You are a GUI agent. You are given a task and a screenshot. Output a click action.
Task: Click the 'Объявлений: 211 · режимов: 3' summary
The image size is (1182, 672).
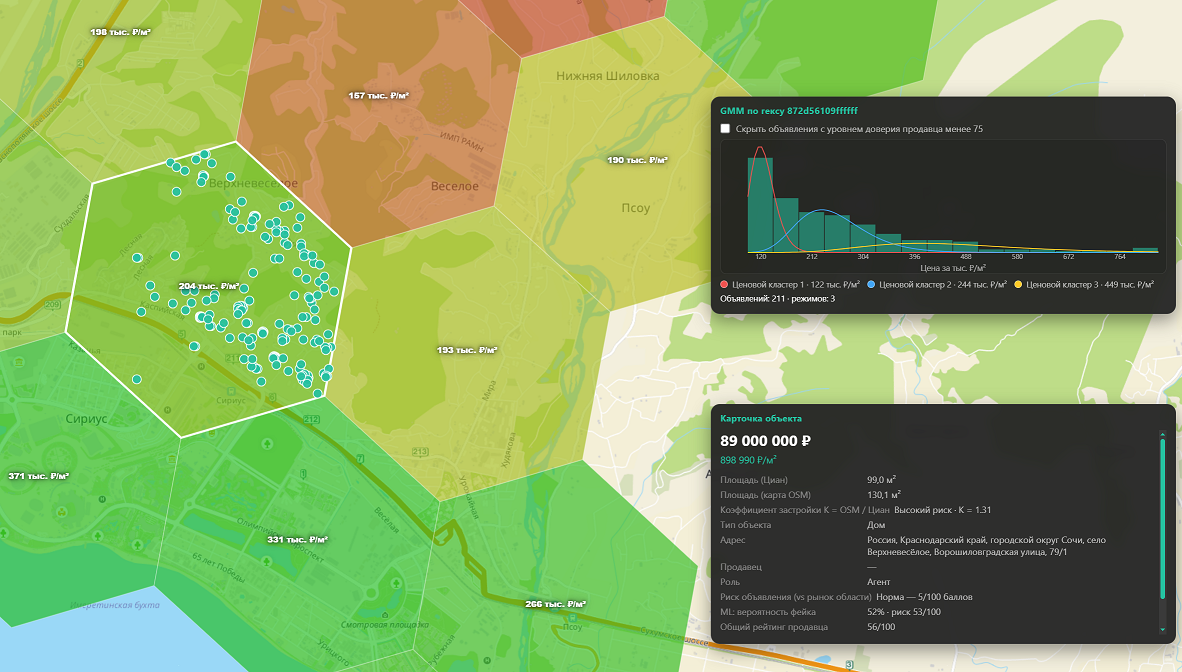click(x=777, y=299)
